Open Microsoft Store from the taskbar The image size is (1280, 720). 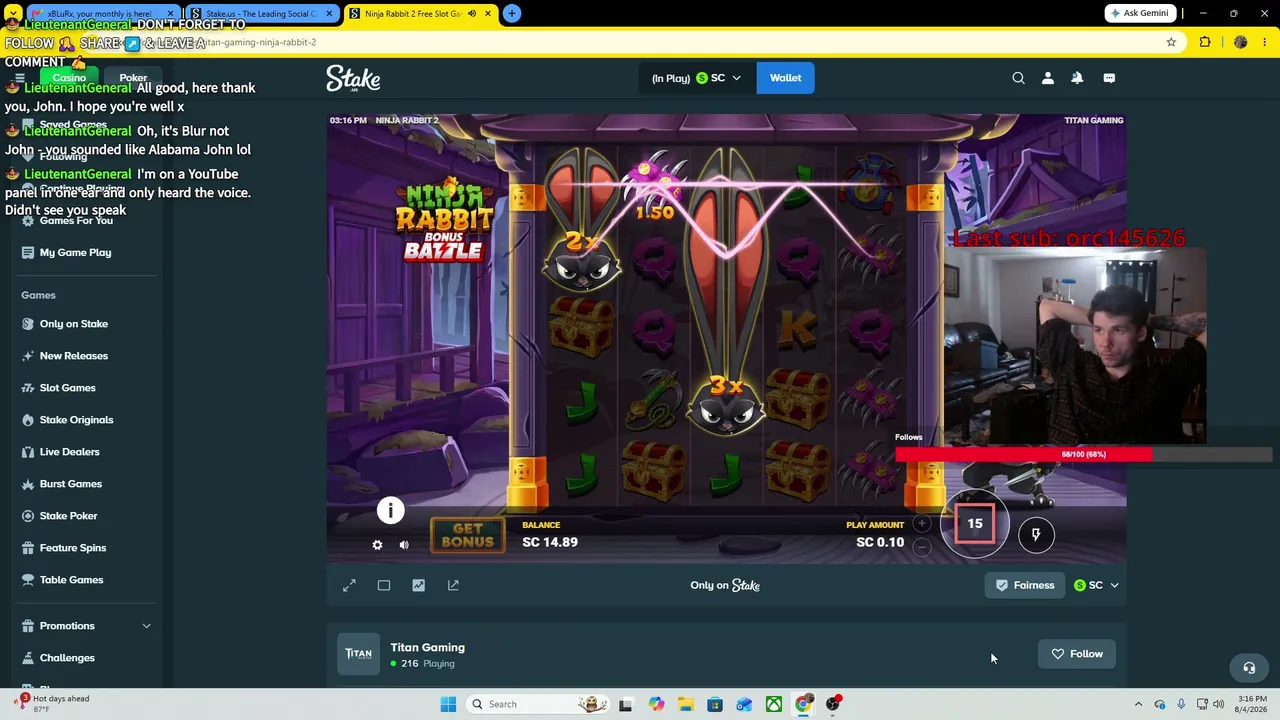click(715, 704)
